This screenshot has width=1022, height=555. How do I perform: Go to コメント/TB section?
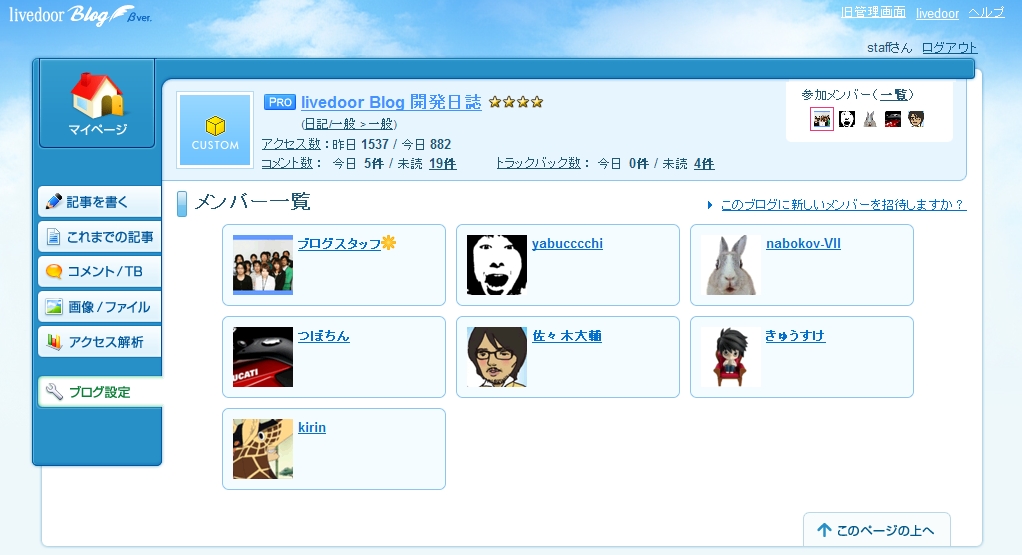(99, 272)
